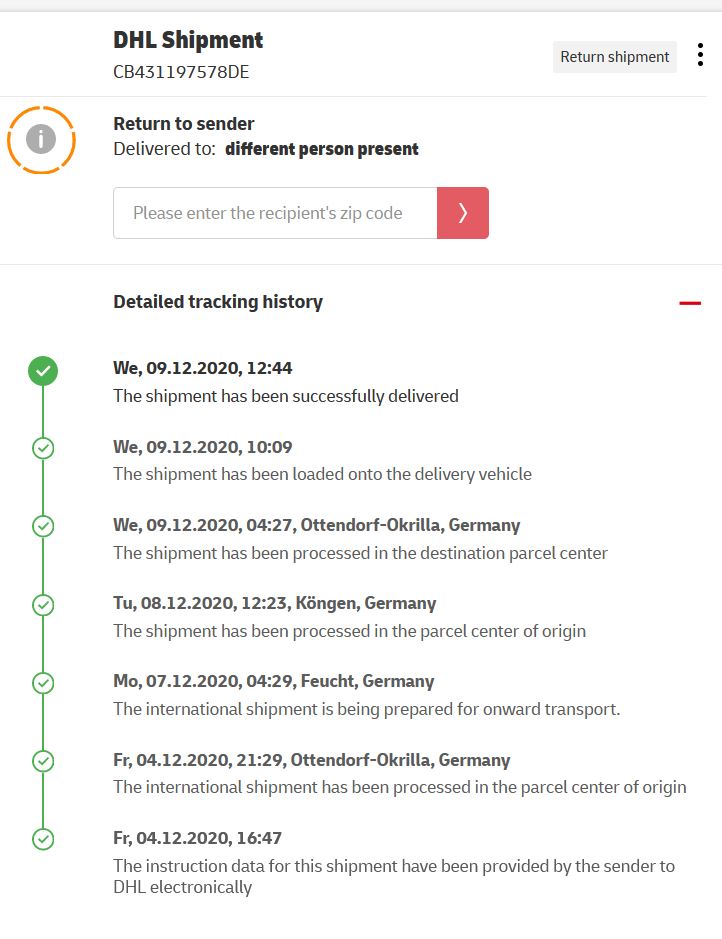Click the checkmark for loaded onto delivery vehicle
Image resolution: width=722 pixels, height=939 pixels.
tap(43, 448)
